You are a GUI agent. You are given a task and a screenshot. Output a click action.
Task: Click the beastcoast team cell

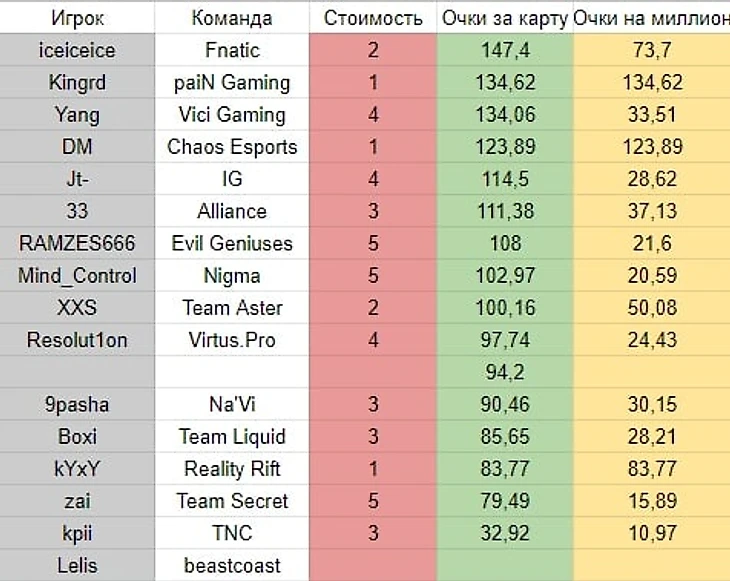(x=232, y=565)
